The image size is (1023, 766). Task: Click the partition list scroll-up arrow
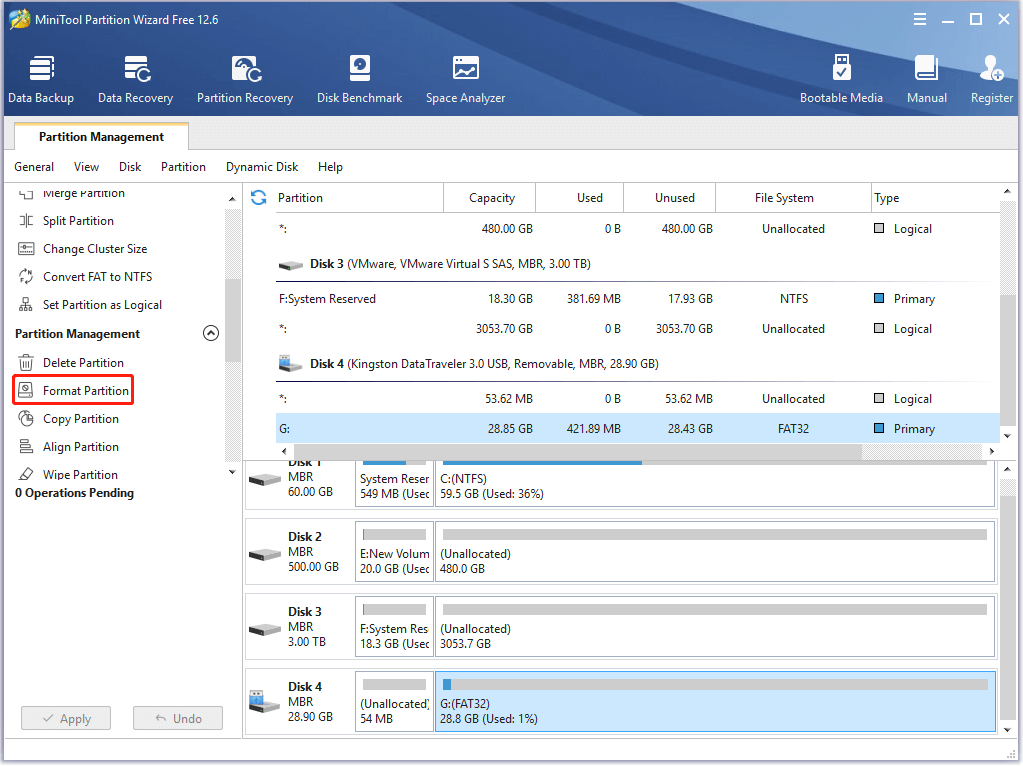coord(1007,191)
